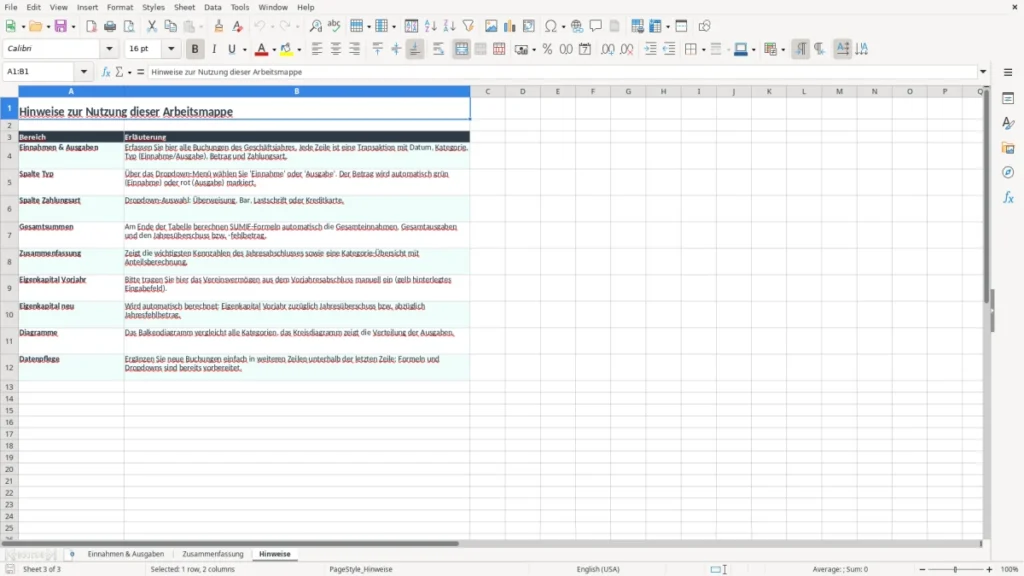Click the Print icon
The height and width of the screenshot is (576, 1024).
(110, 26)
